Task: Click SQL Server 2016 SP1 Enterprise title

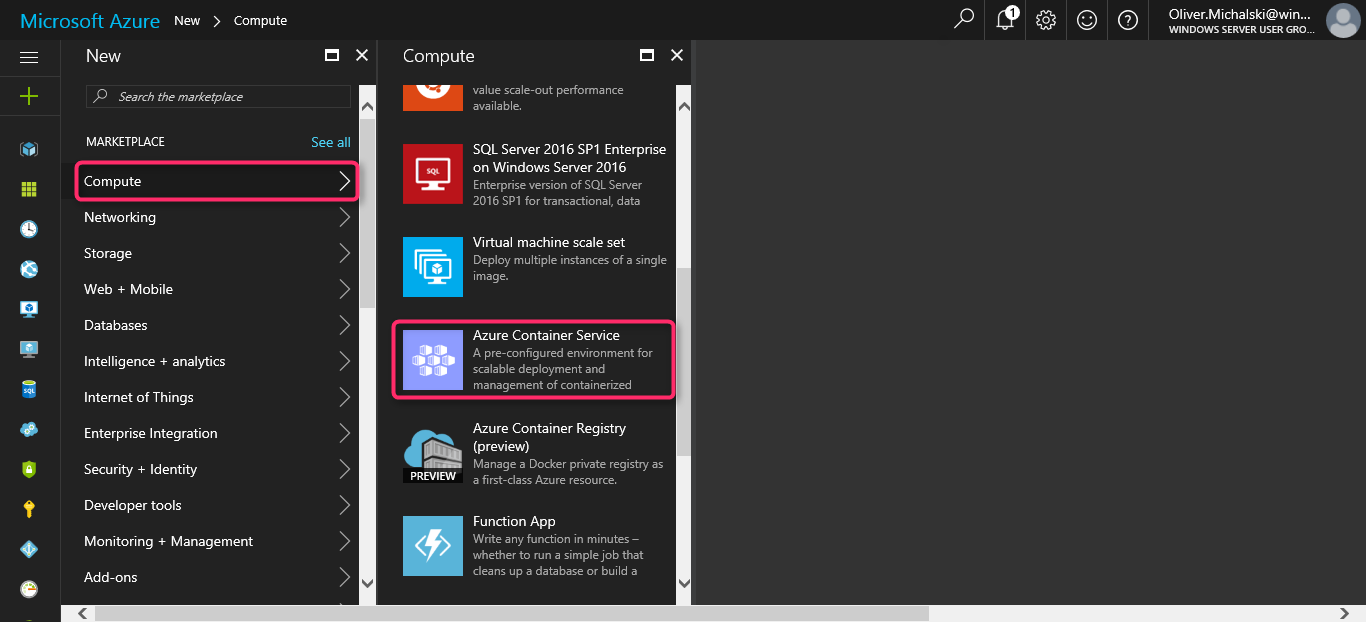Action: (569, 158)
